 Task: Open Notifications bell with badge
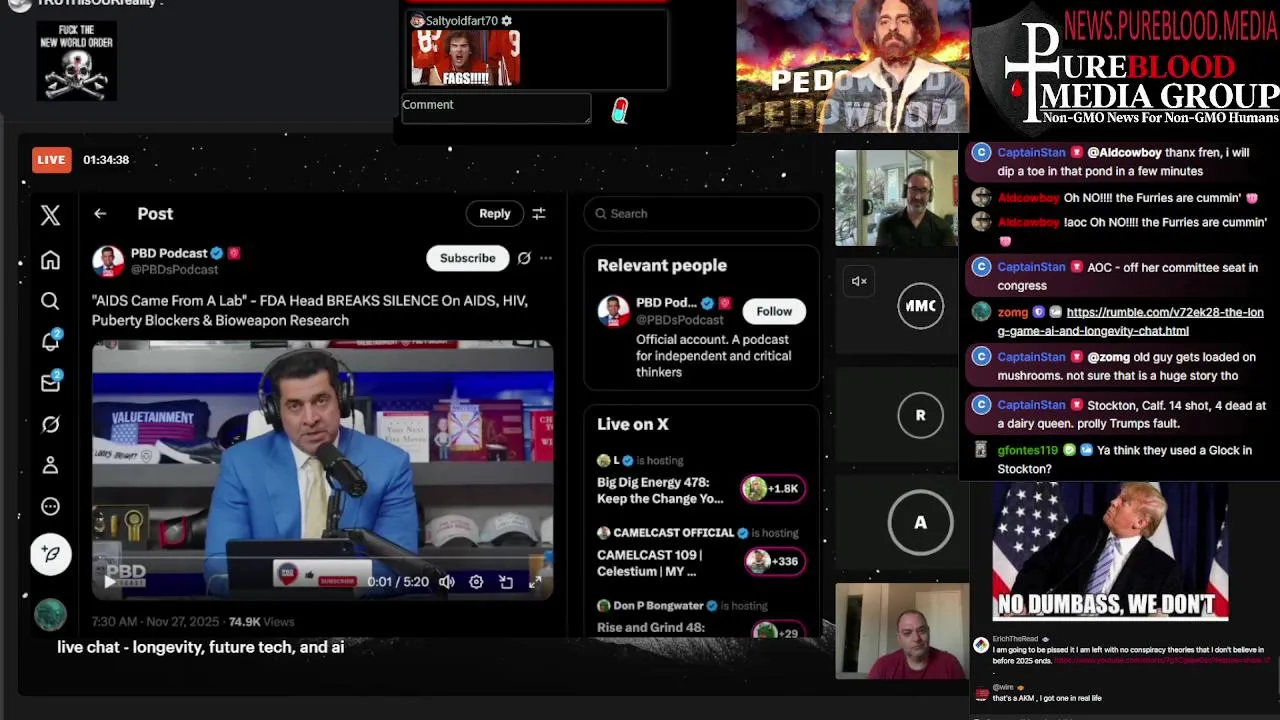50,341
